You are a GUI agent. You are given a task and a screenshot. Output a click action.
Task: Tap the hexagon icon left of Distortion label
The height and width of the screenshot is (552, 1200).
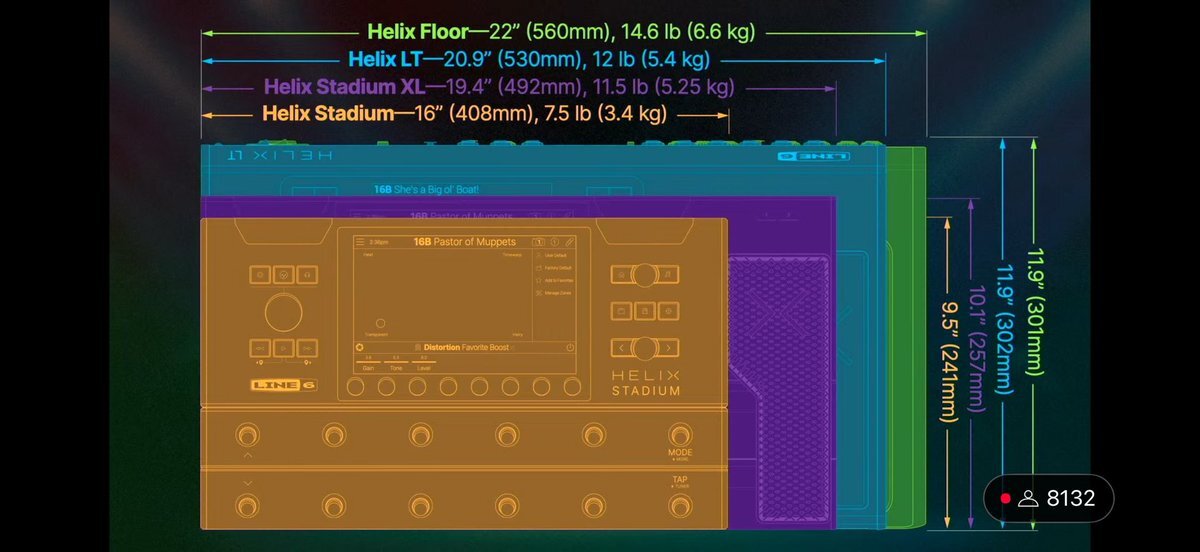pos(360,347)
